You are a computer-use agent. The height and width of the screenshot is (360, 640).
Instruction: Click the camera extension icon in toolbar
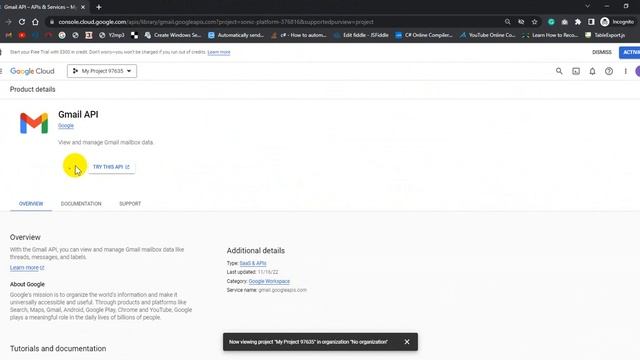tap(564, 22)
